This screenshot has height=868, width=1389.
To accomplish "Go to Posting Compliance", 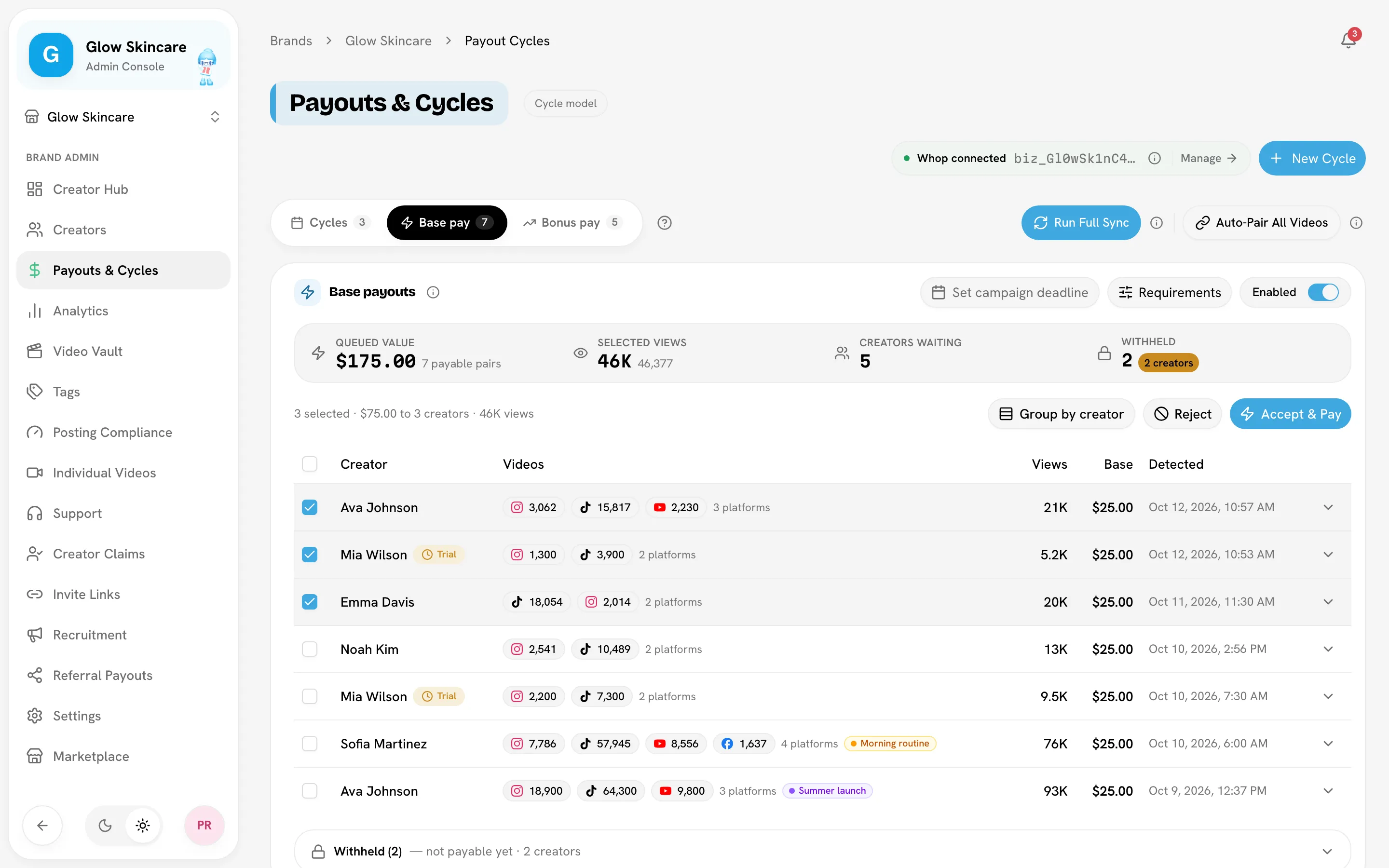I will pos(123,432).
